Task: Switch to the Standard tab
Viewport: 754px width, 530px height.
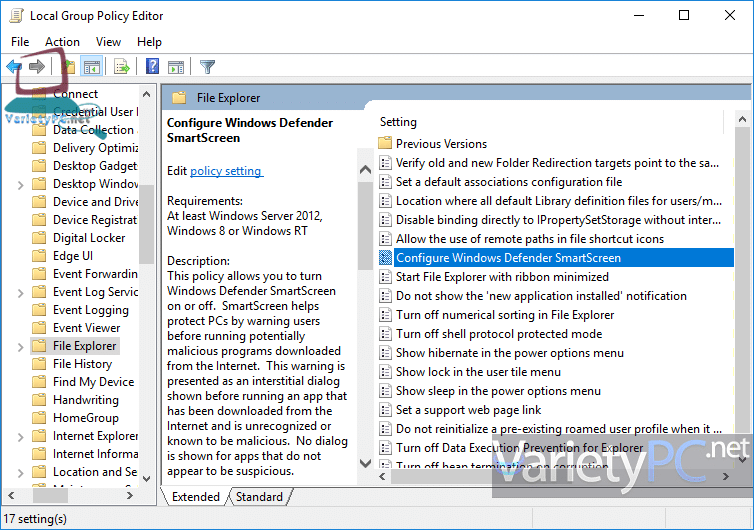Action: pos(259,497)
